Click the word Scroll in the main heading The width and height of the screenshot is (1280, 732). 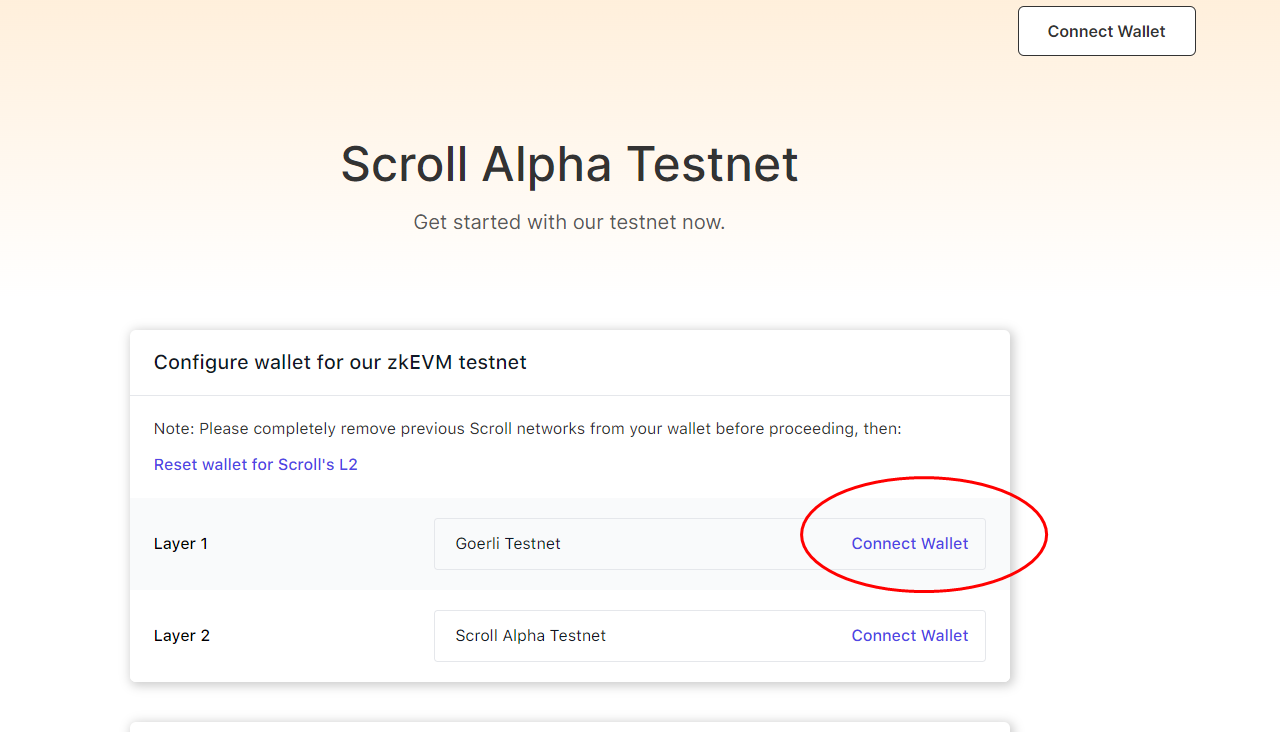click(x=404, y=165)
